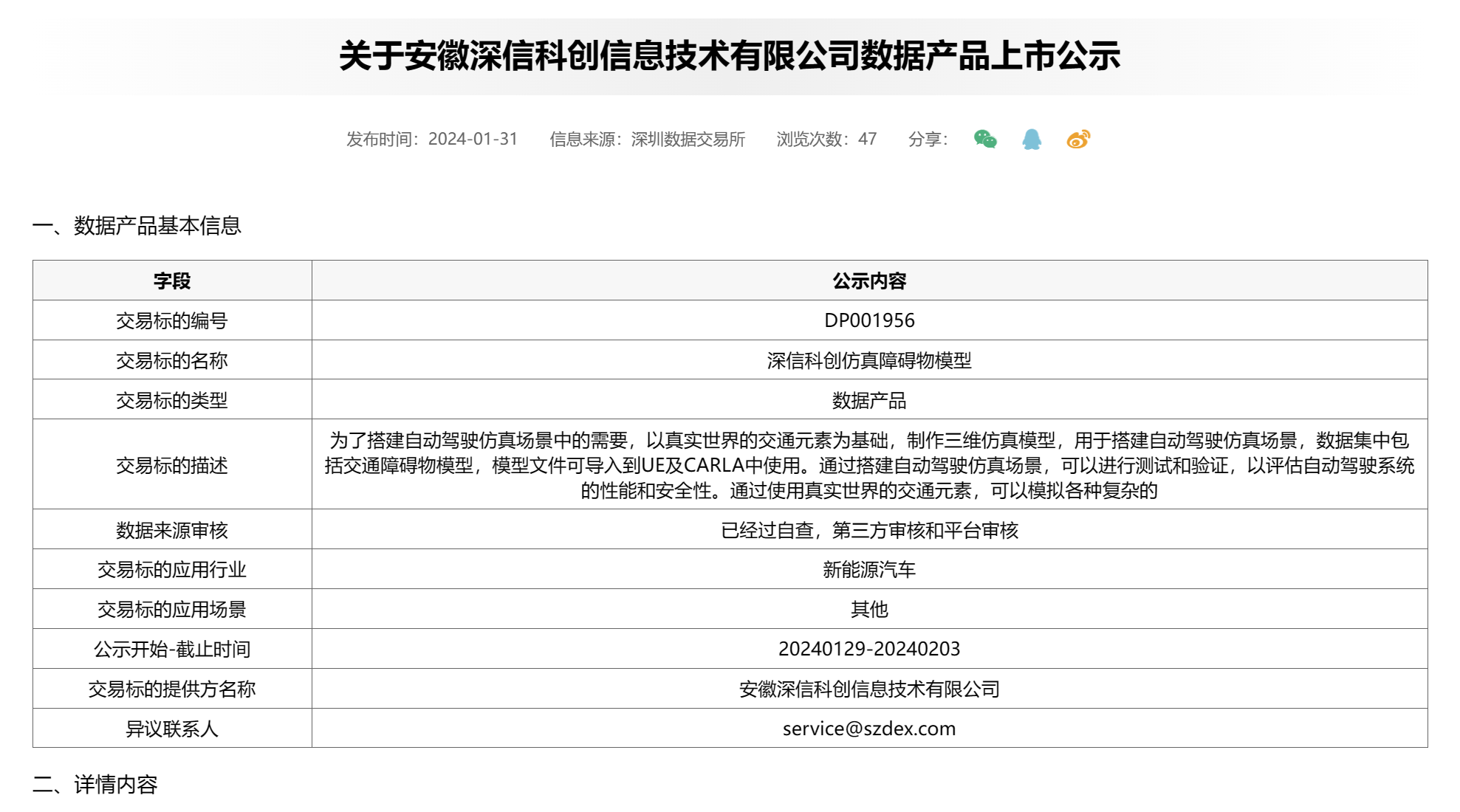Click the description paragraph starting 为了搭建自动驾驶
The width and height of the screenshot is (1460, 812).
(x=869, y=465)
